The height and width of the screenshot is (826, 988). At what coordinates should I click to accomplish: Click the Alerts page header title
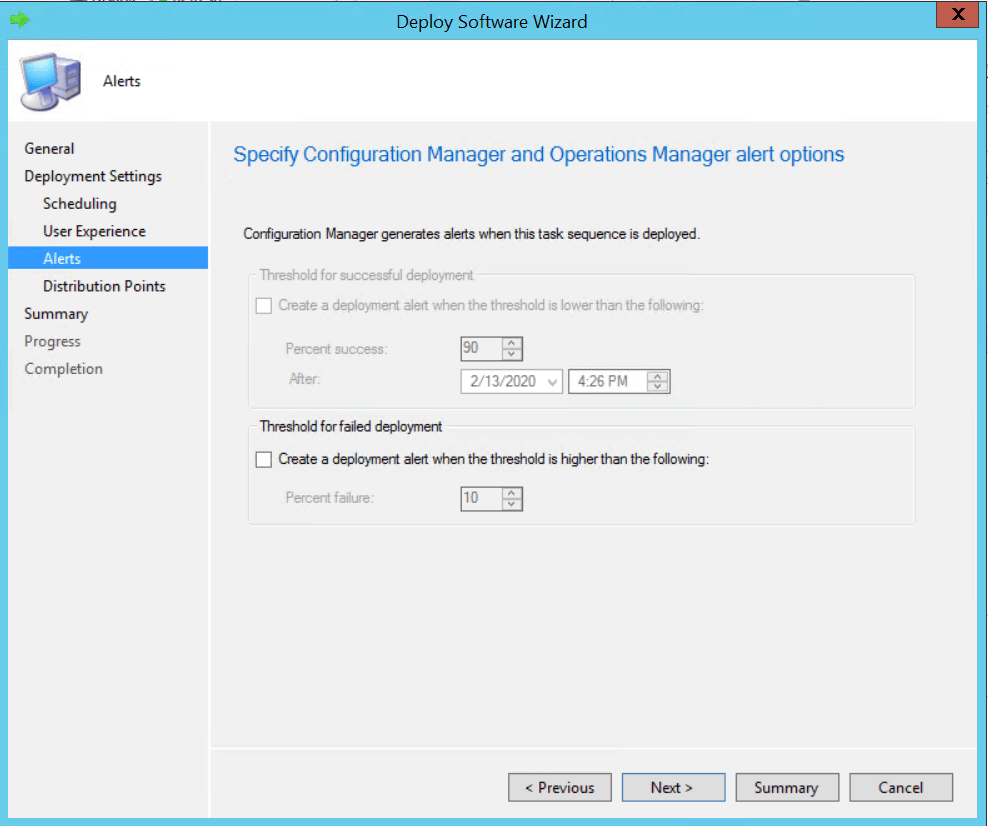coord(122,81)
